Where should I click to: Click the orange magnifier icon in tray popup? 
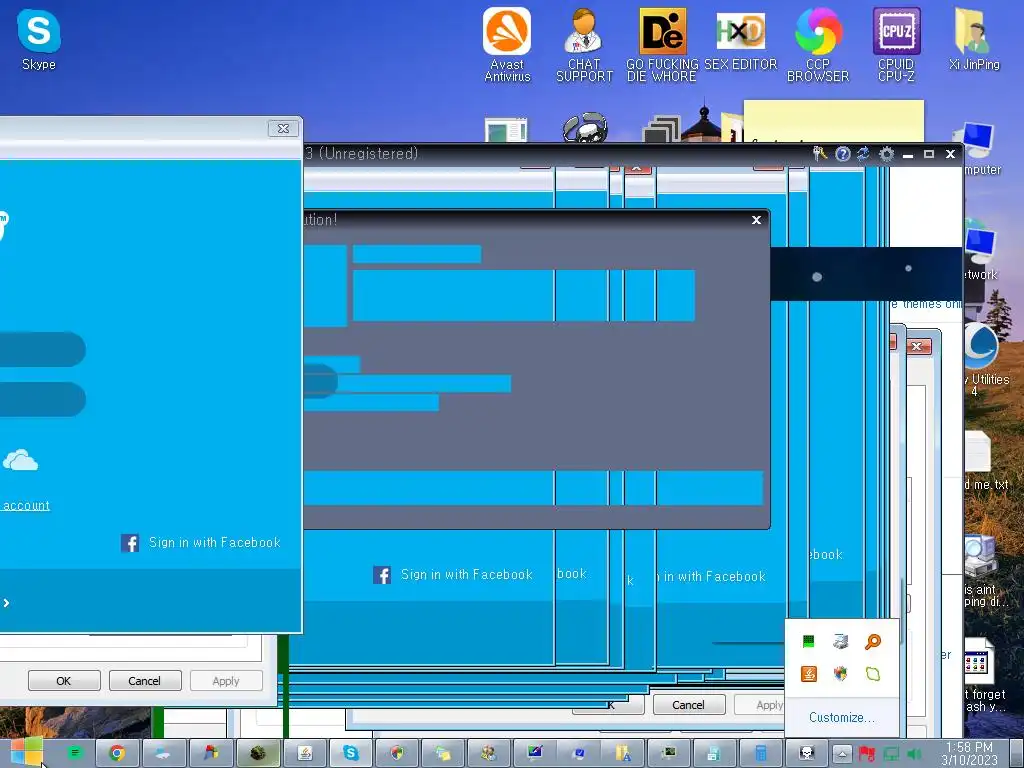pos(872,641)
